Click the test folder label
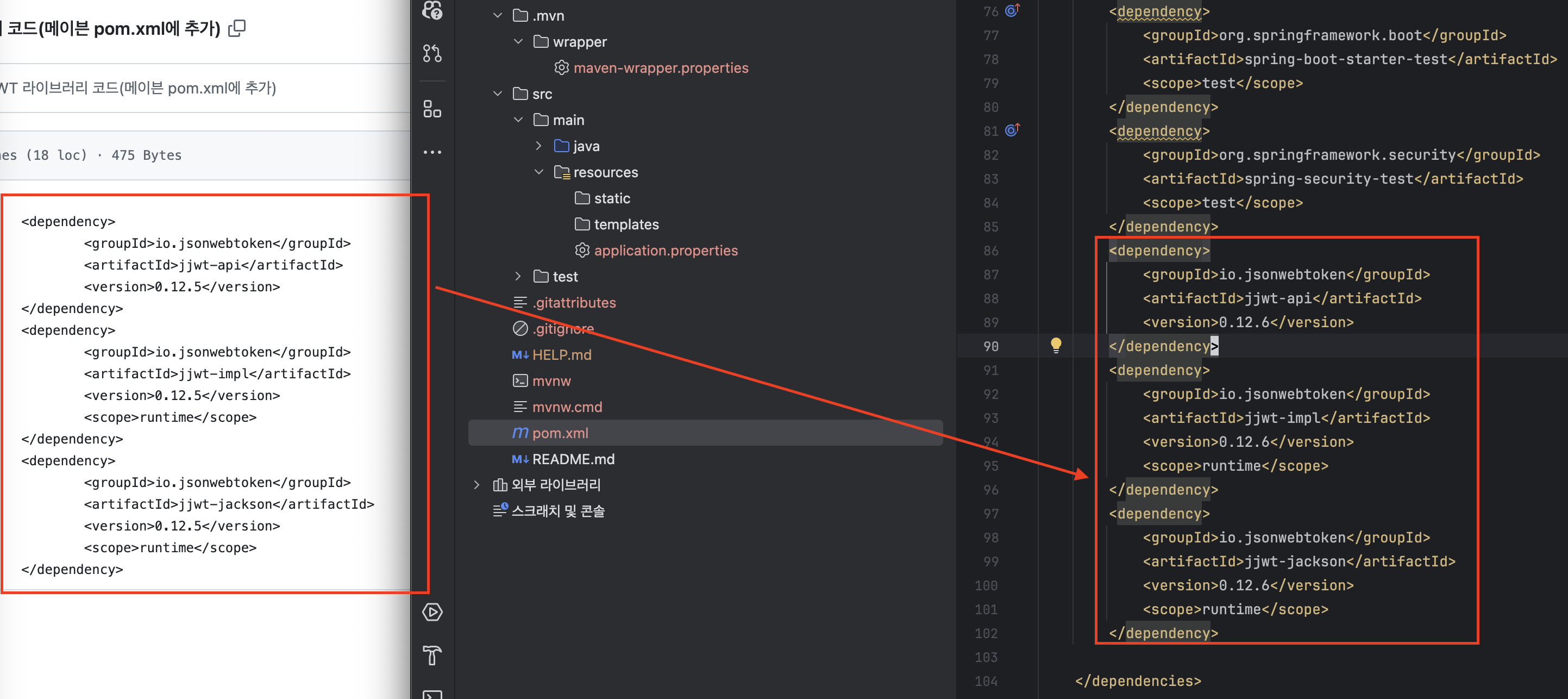Viewport: 1568px width, 699px height. click(x=565, y=277)
